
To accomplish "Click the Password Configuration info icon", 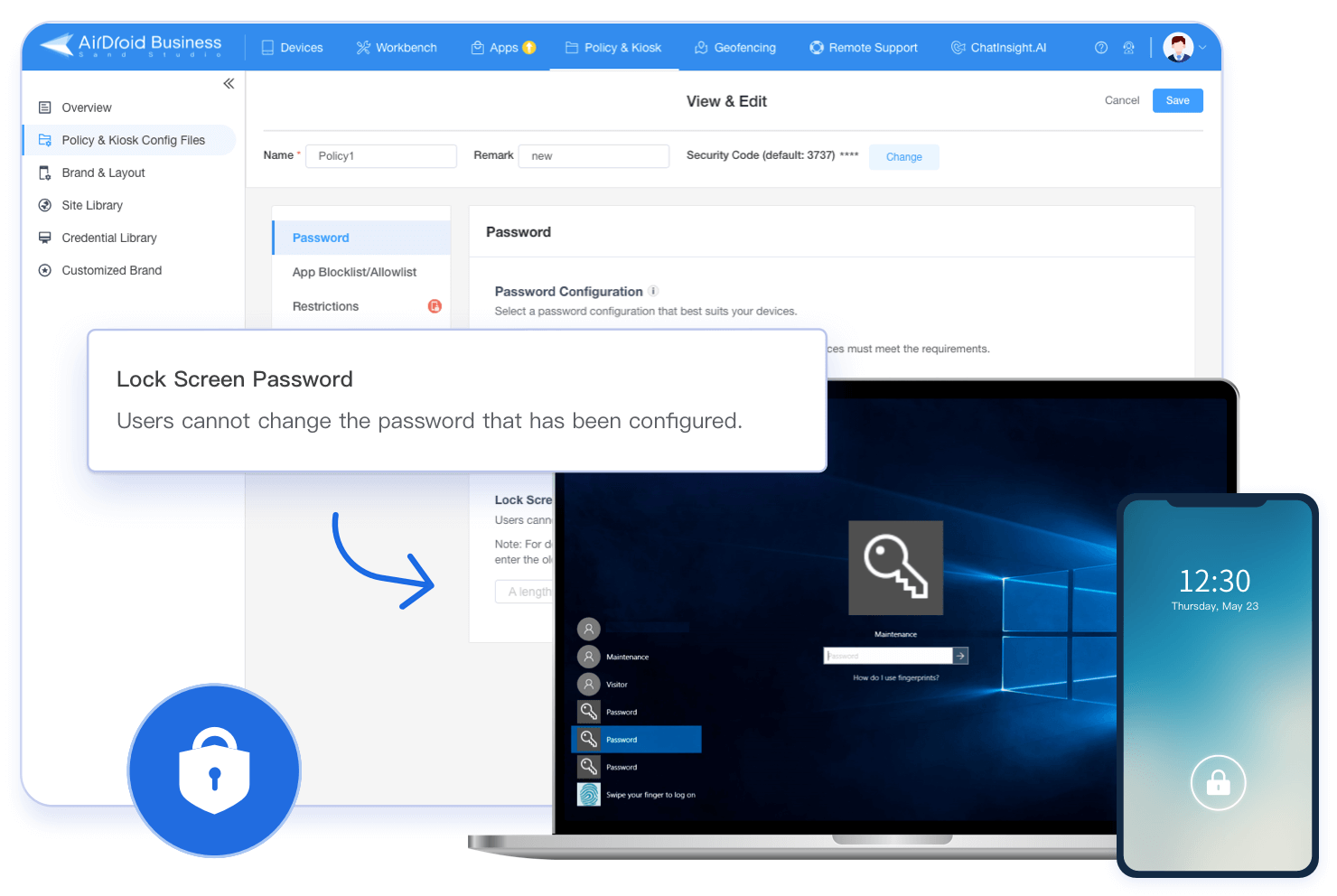I will point(654,291).
